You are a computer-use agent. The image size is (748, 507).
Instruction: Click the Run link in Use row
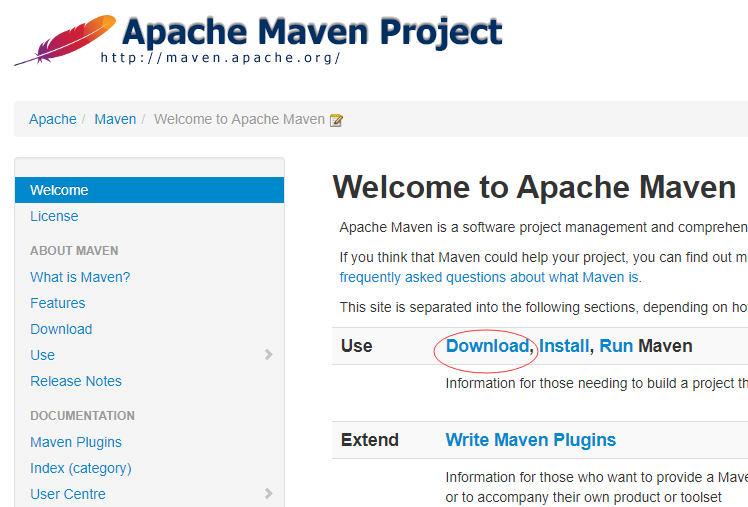click(x=616, y=346)
